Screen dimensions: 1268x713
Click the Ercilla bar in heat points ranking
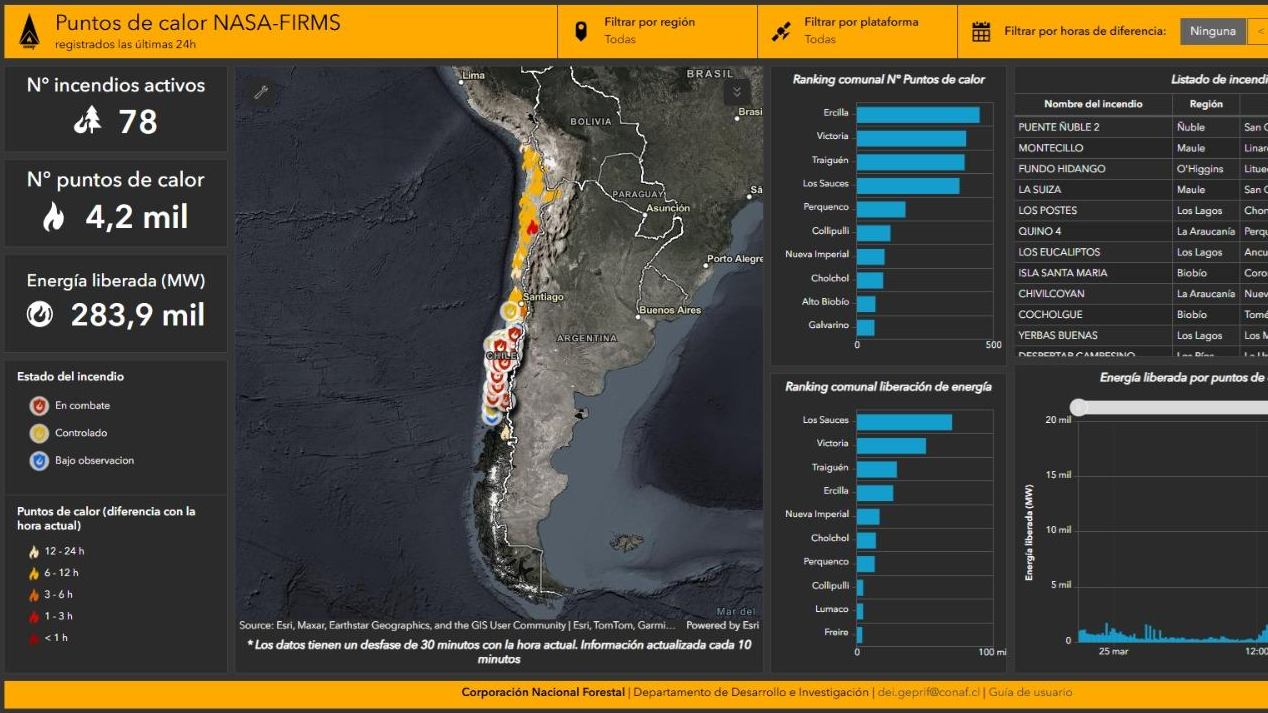click(917, 114)
